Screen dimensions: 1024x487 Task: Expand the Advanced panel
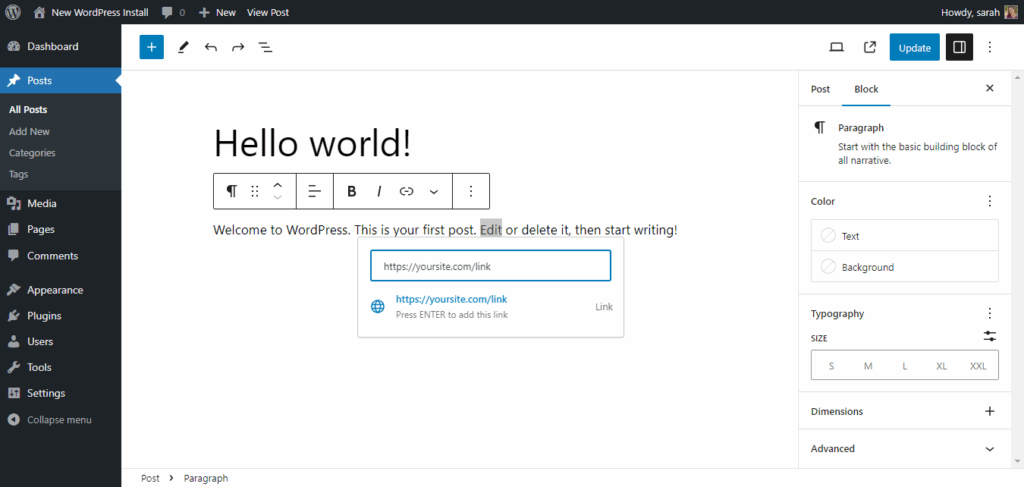pyautogui.click(x=904, y=448)
